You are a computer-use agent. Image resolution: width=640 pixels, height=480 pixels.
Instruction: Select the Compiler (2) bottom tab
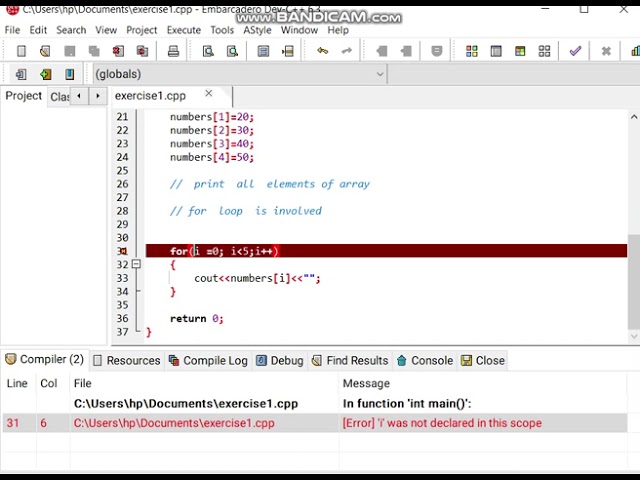[x=44, y=360]
